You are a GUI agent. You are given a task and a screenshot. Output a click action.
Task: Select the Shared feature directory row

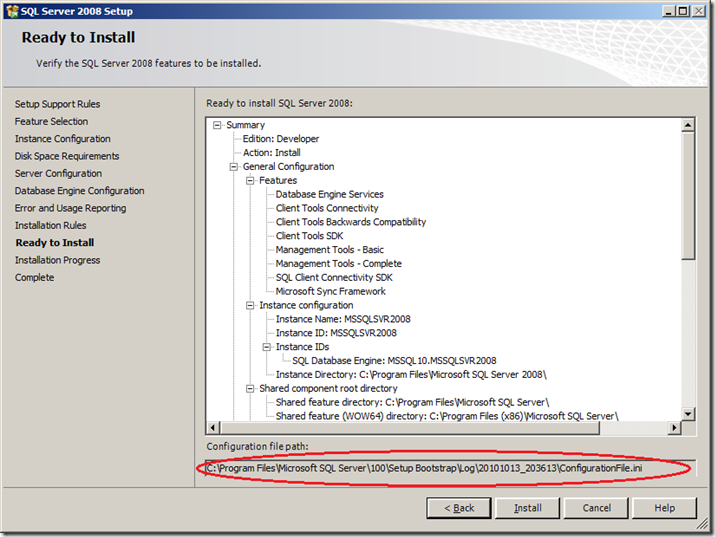[413, 403]
